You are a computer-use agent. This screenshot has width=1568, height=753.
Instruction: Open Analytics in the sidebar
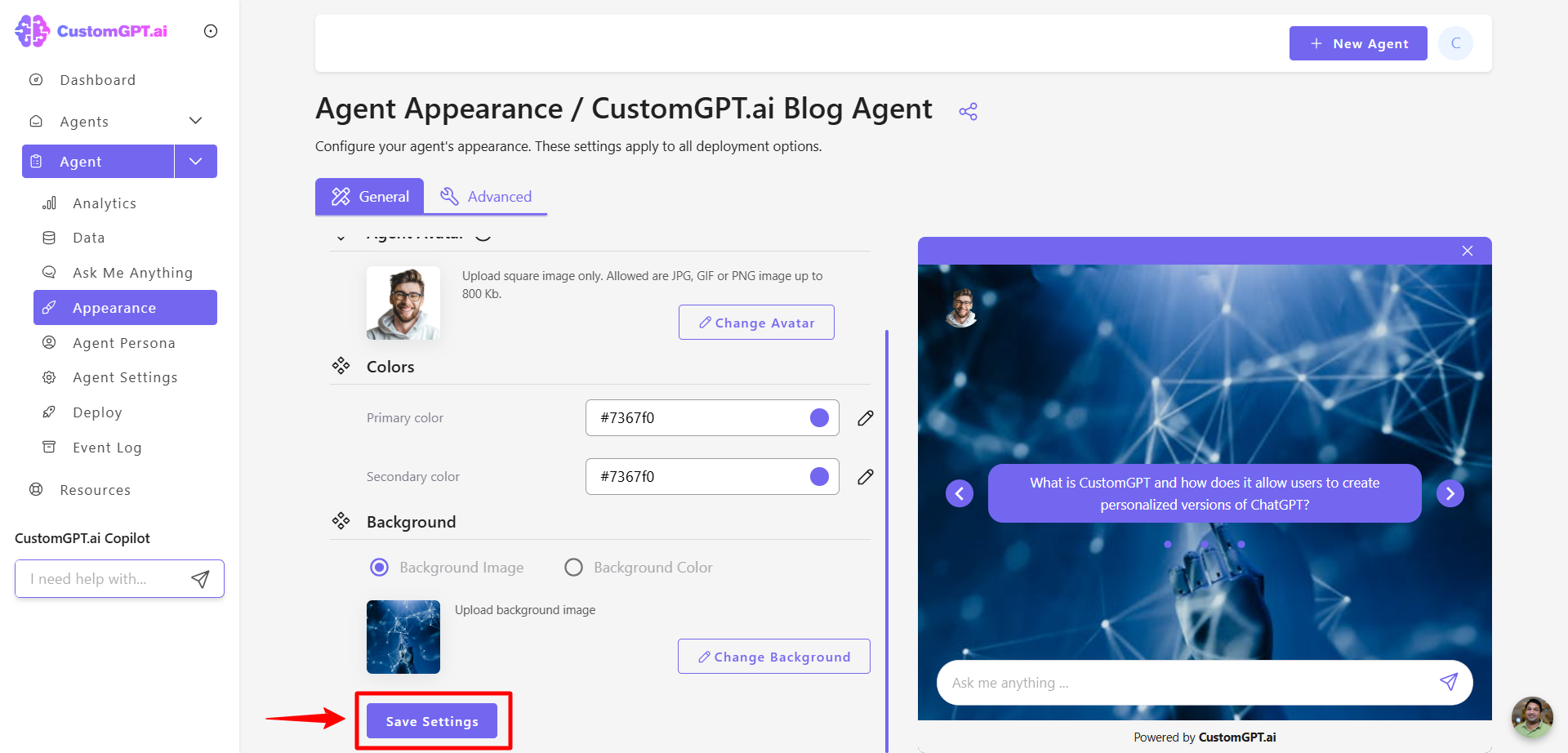[105, 203]
